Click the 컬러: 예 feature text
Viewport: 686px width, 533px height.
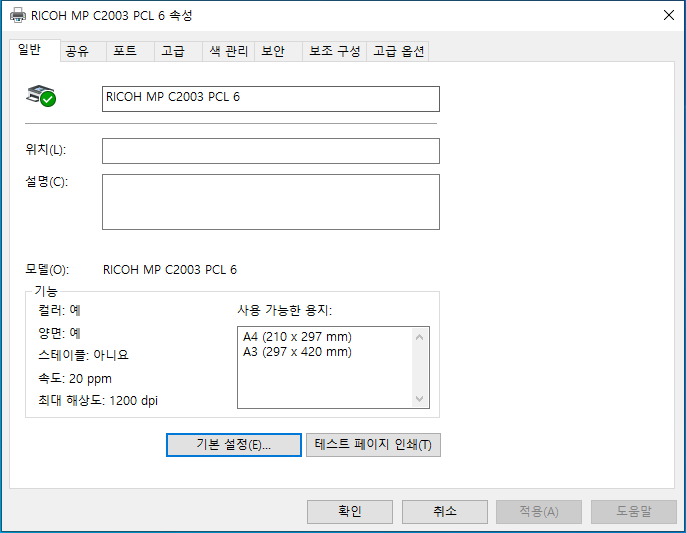click(60, 310)
